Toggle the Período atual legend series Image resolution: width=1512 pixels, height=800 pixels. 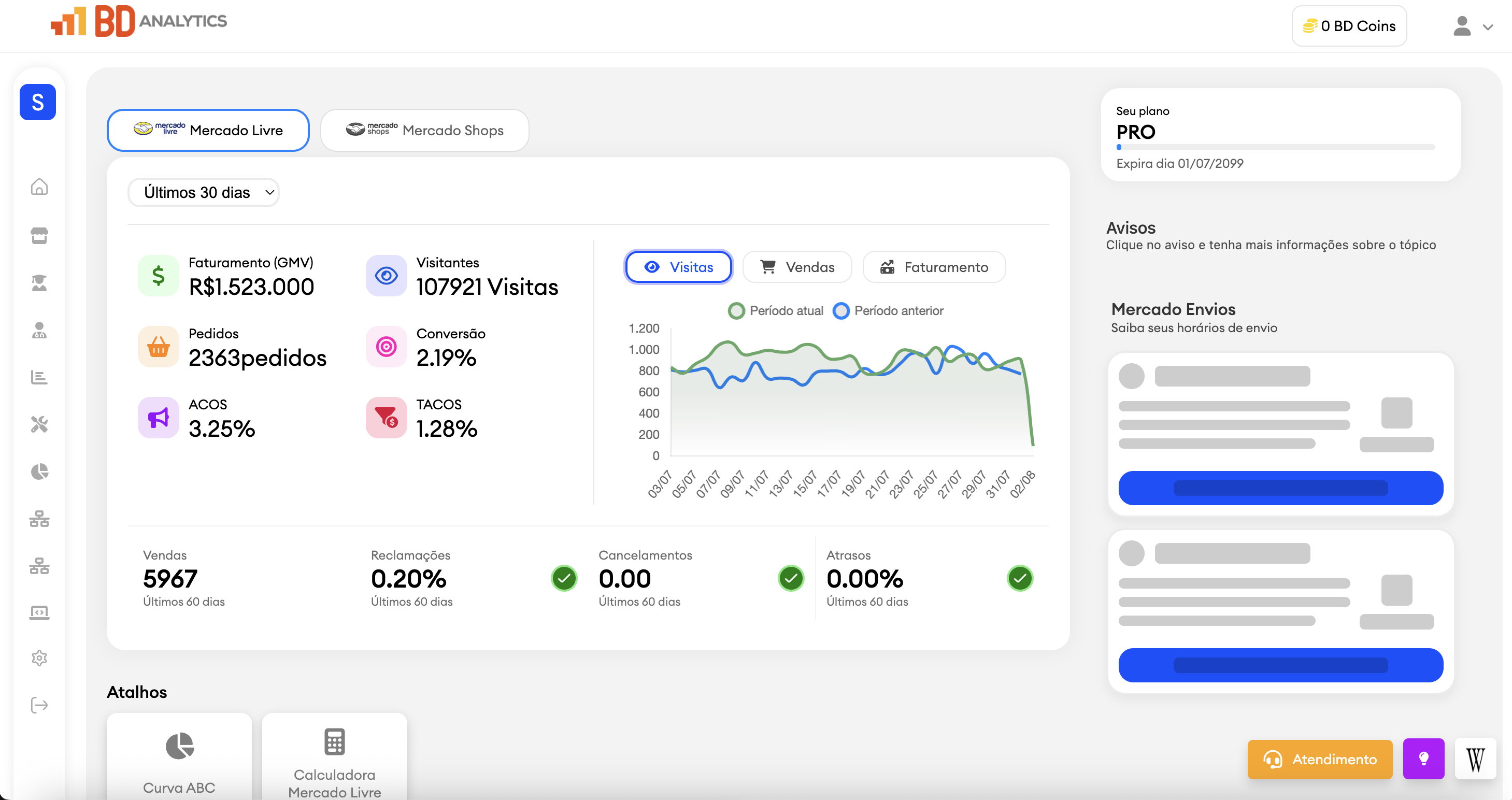click(776, 310)
